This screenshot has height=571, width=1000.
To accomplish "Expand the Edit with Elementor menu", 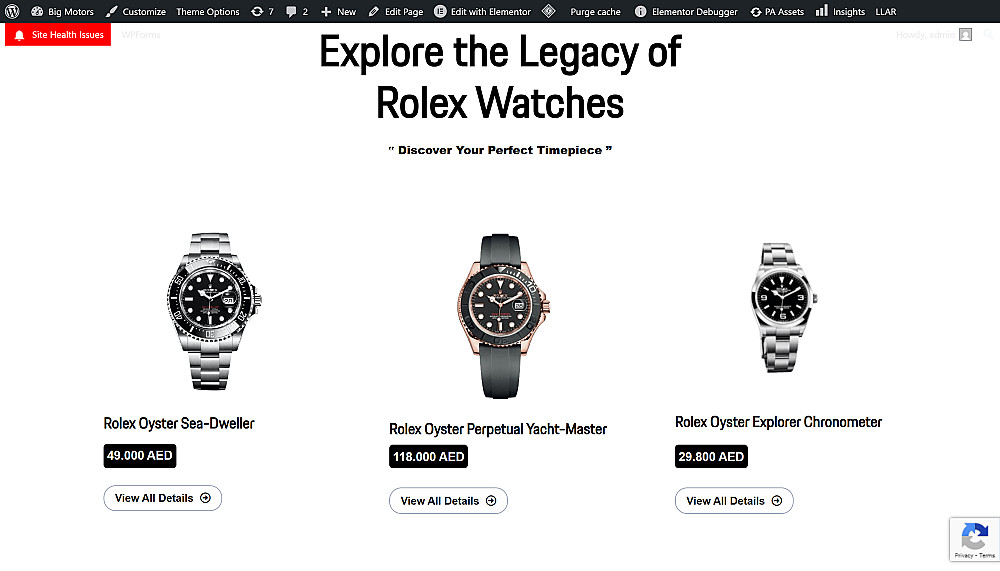I will pyautogui.click(x=482, y=12).
